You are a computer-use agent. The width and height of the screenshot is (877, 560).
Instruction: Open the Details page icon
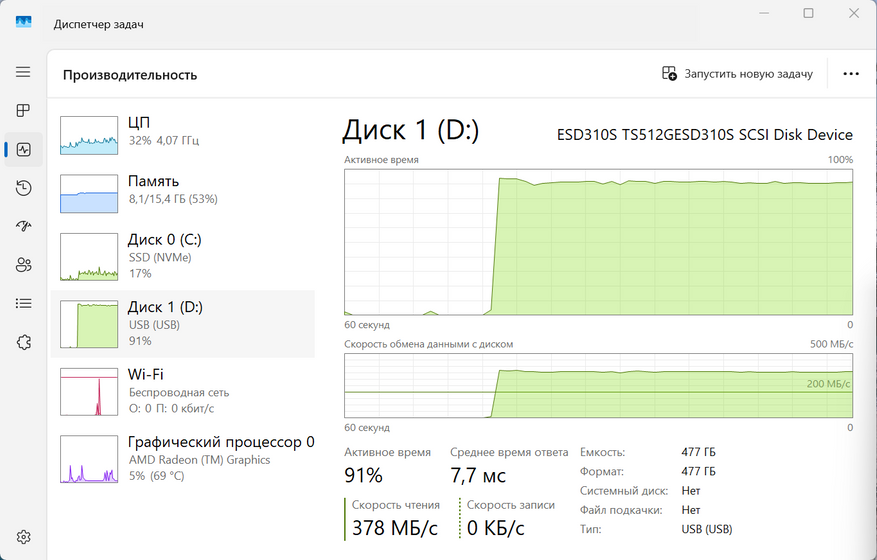(x=23, y=303)
